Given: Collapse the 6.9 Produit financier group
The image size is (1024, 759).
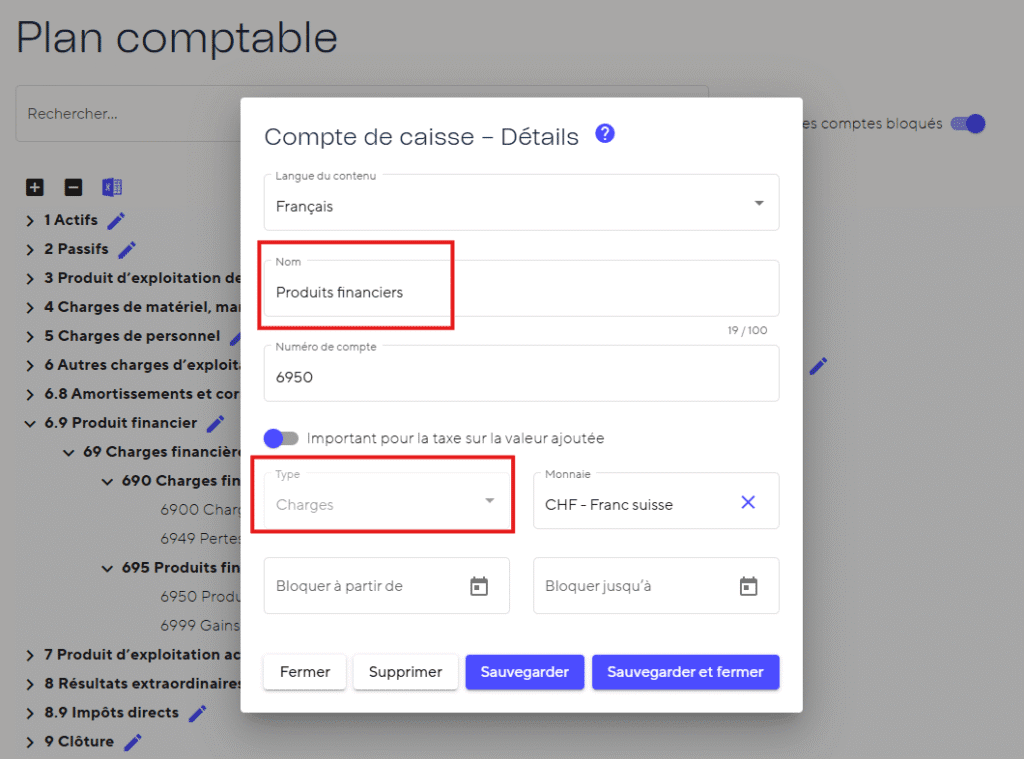Looking at the screenshot, I should (x=31, y=423).
